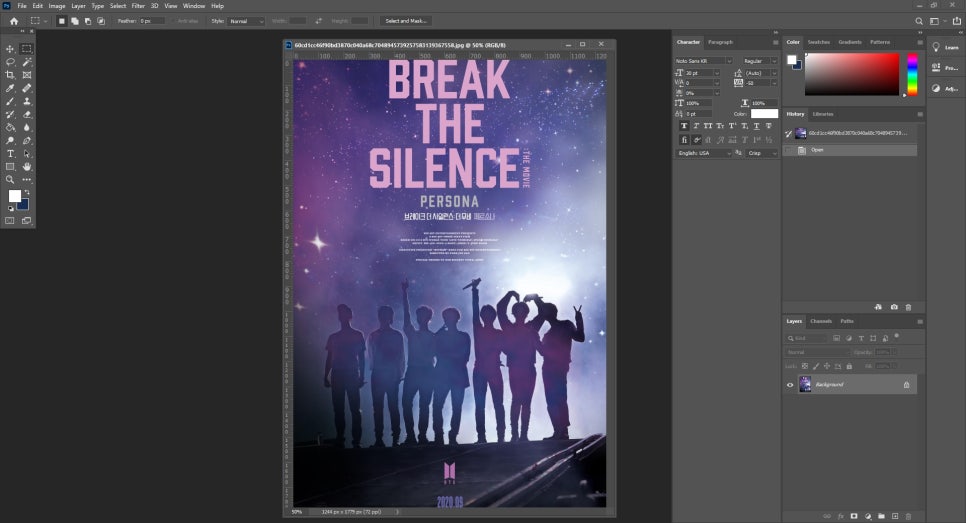Toggle Small Caps in Character panel
Viewport: 966px width, 523px height.
tap(720, 126)
